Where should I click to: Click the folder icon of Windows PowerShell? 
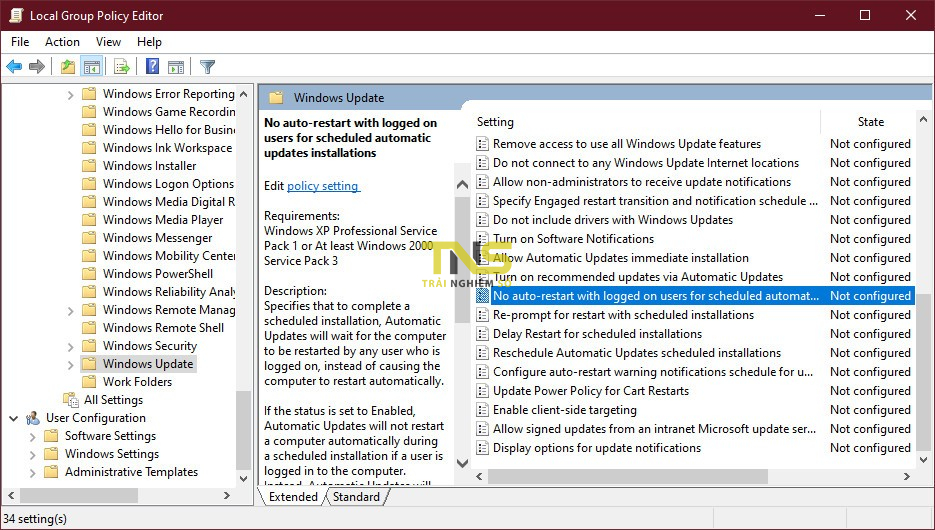click(x=89, y=274)
